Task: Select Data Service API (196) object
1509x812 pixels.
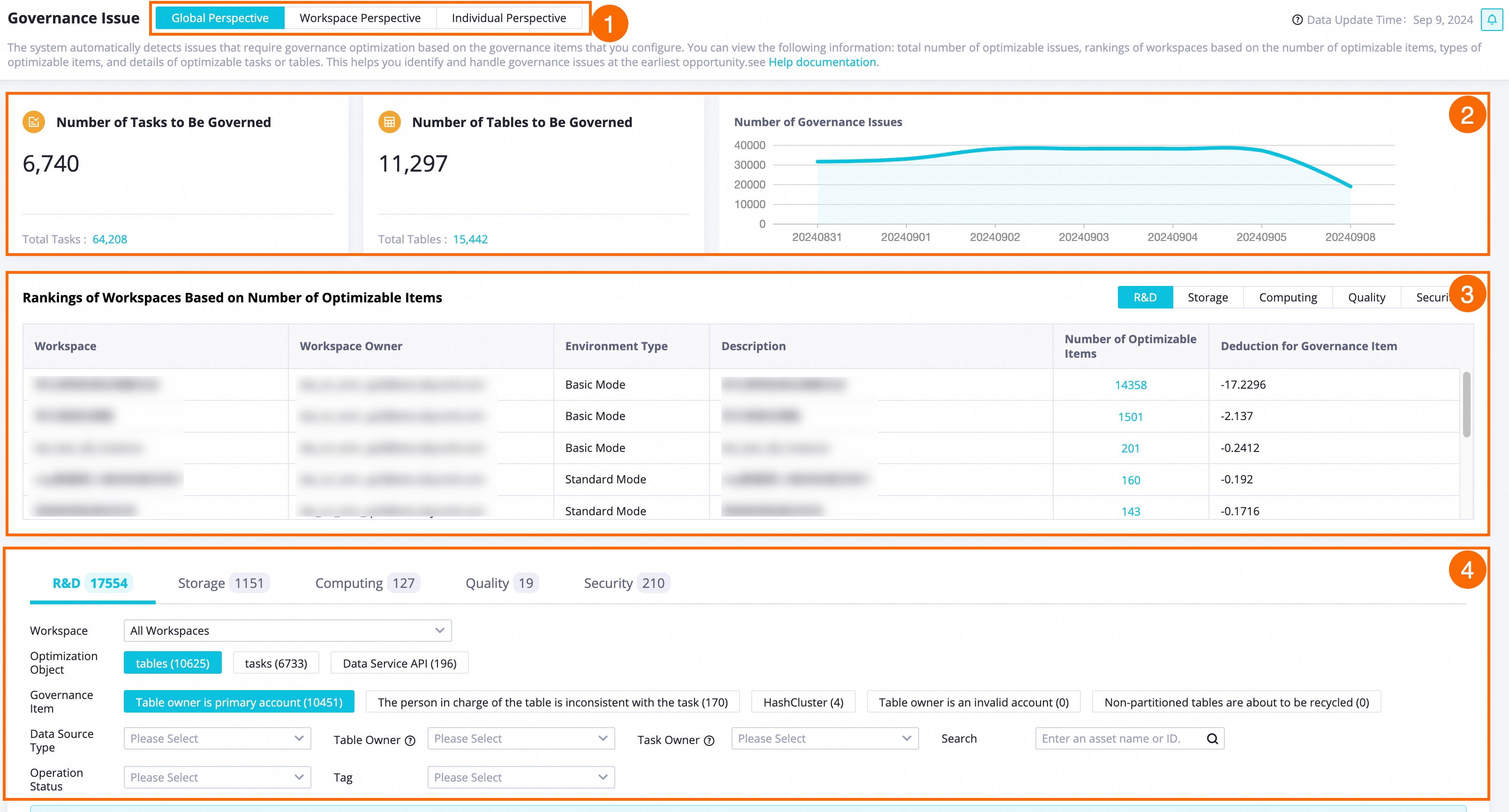Action: coord(399,663)
